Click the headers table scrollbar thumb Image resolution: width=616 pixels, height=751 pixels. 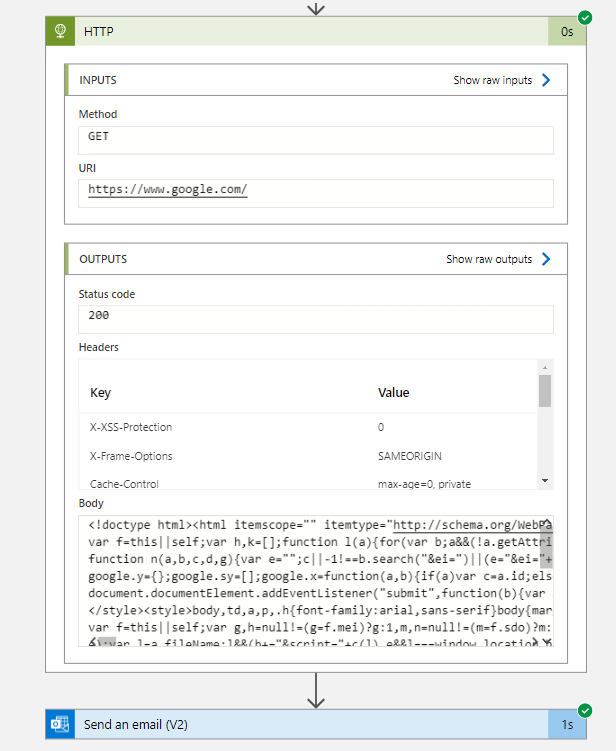click(x=545, y=391)
